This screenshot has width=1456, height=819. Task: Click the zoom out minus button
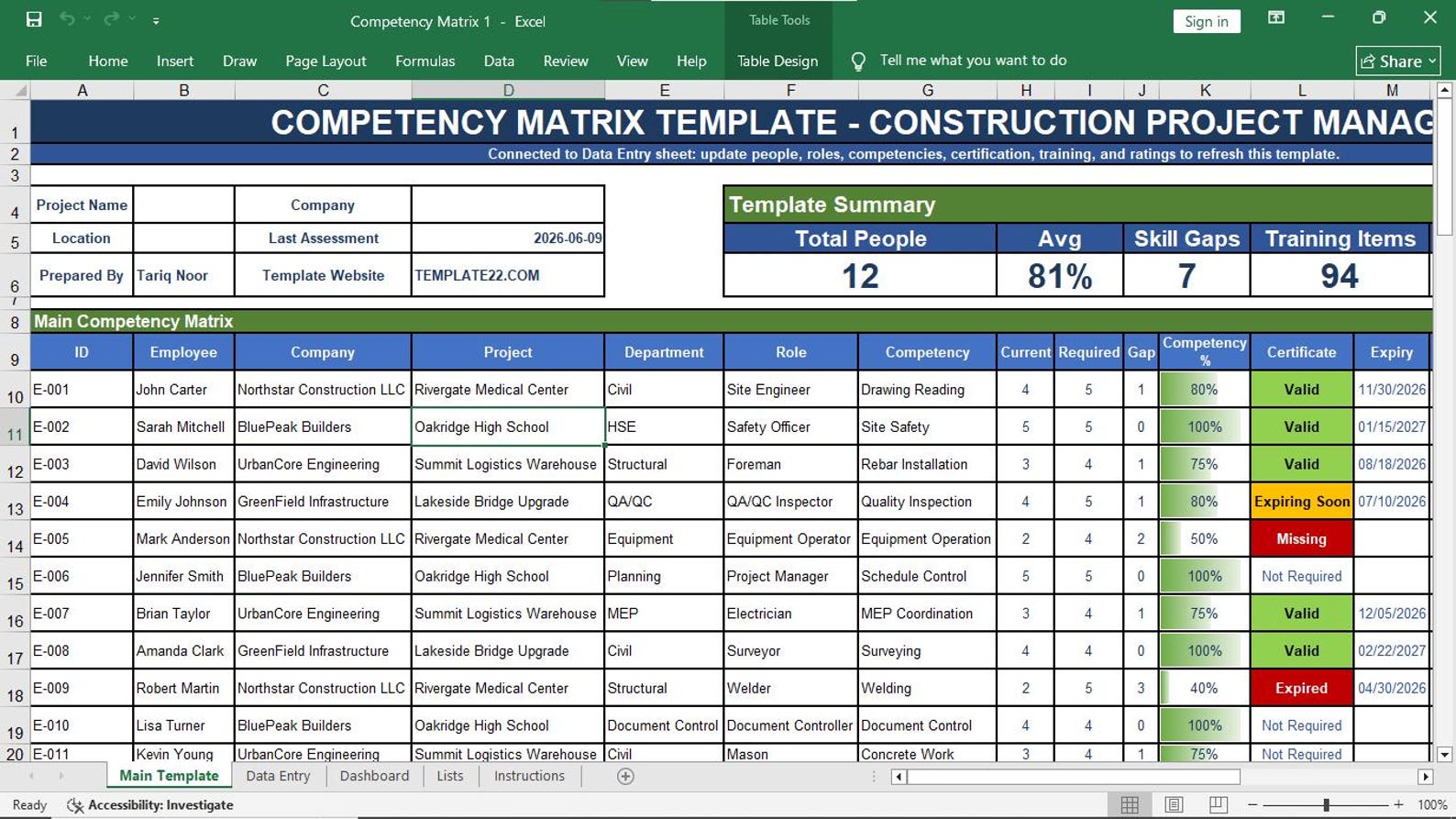[x=1252, y=805]
